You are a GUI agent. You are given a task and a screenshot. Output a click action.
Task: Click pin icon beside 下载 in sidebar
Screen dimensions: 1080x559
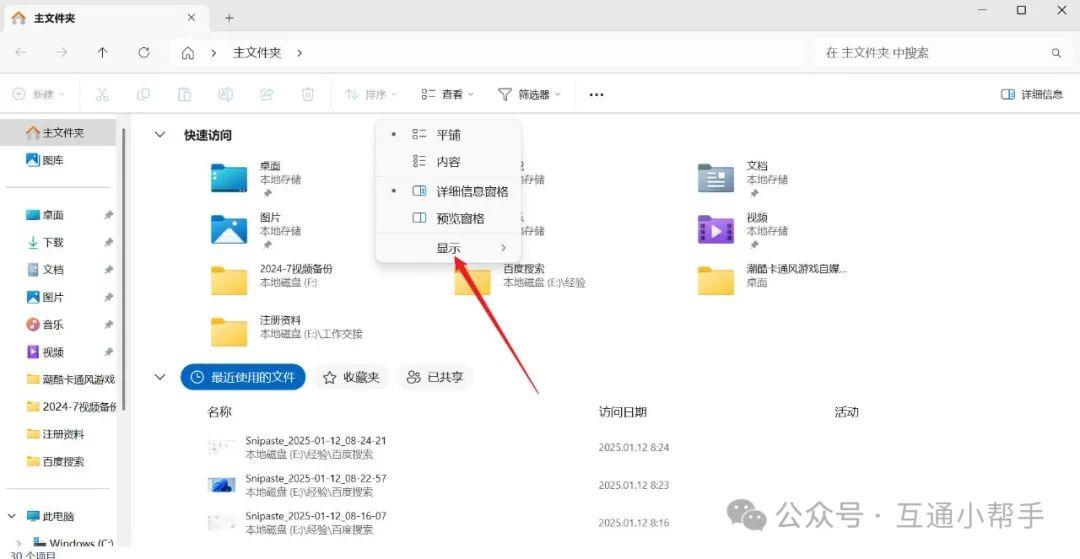[x=108, y=242]
